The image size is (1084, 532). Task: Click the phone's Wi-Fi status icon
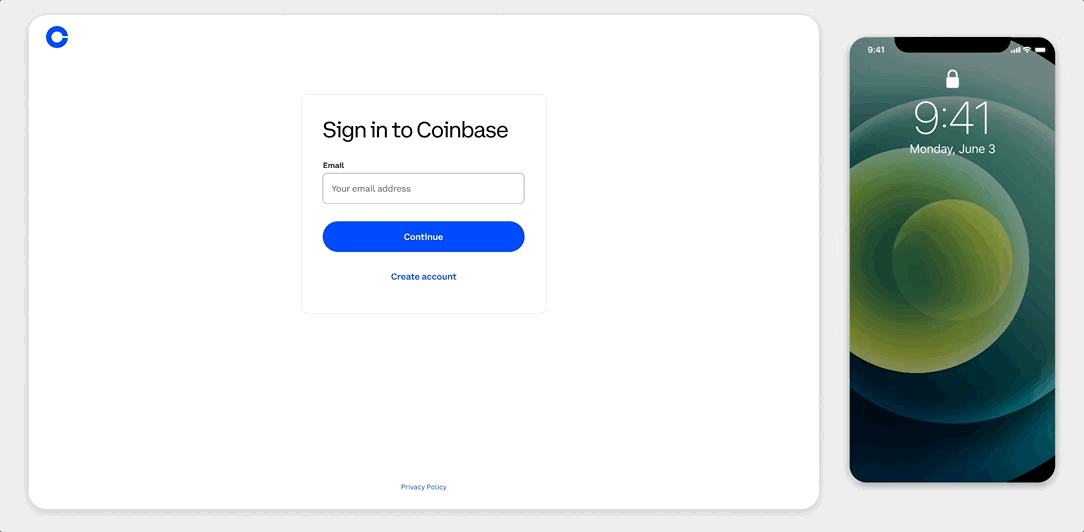point(1027,50)
